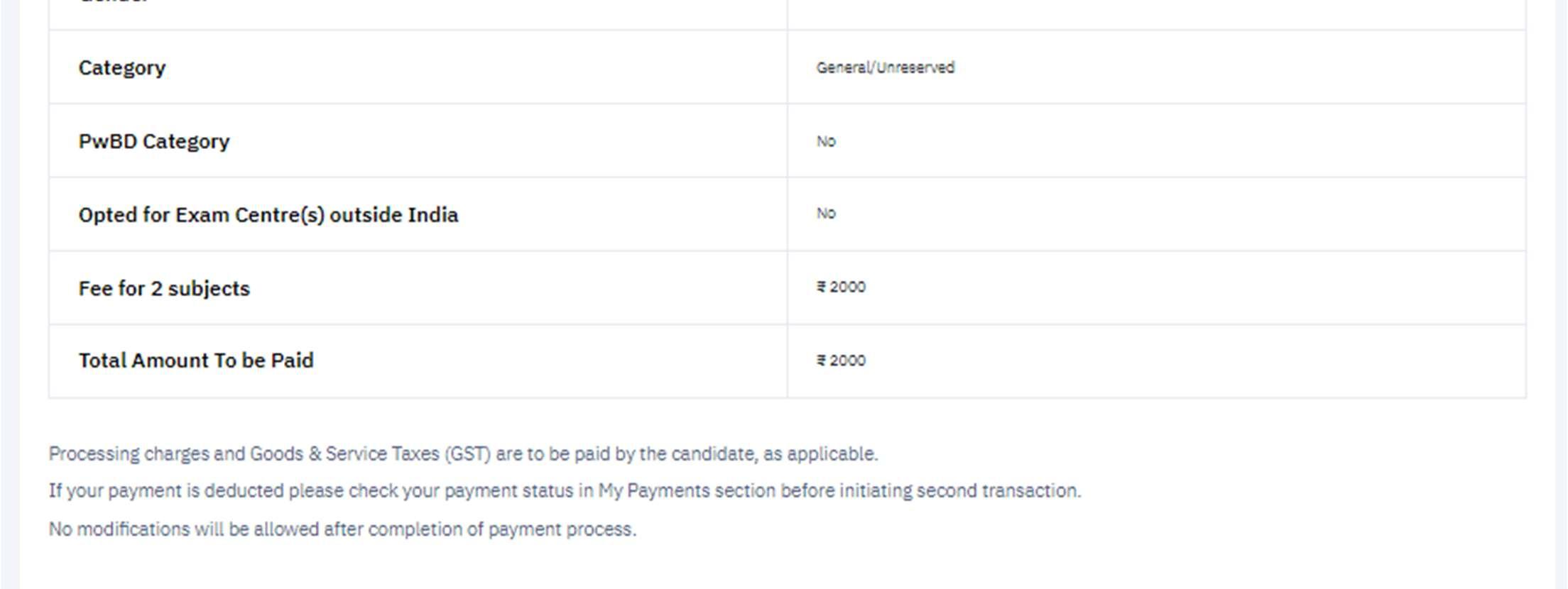Click "Opted for Exam Centre(s) outside India" label
The width and height of the screenshot is (1568, 589).
[x=268, y=215]
